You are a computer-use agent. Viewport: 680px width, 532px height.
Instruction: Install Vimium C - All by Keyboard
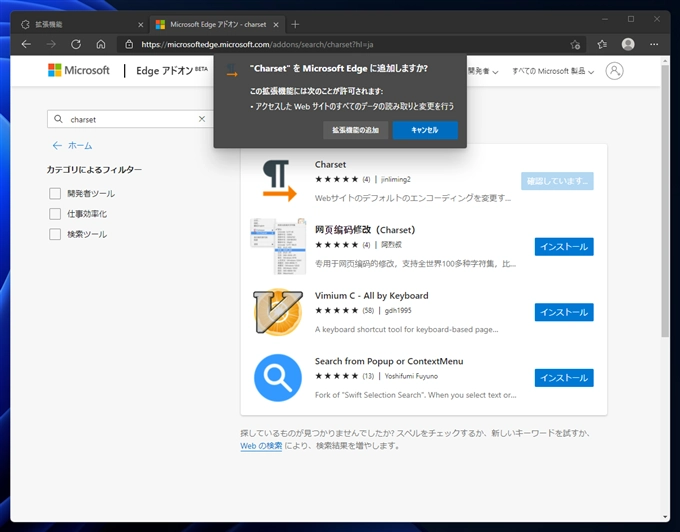564,312
